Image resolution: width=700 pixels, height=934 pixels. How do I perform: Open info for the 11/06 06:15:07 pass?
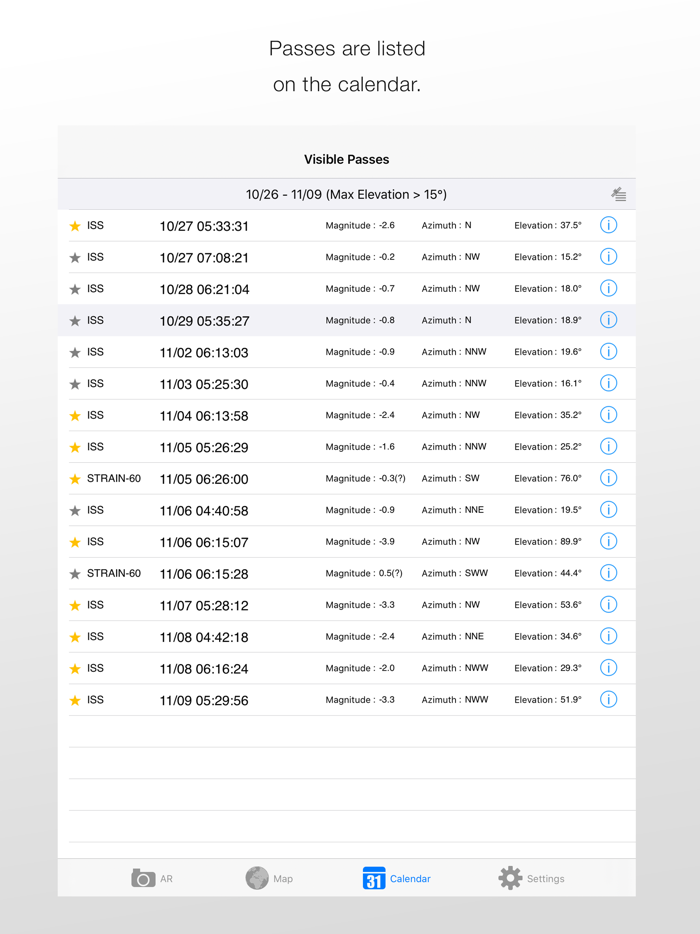(608, 541)
